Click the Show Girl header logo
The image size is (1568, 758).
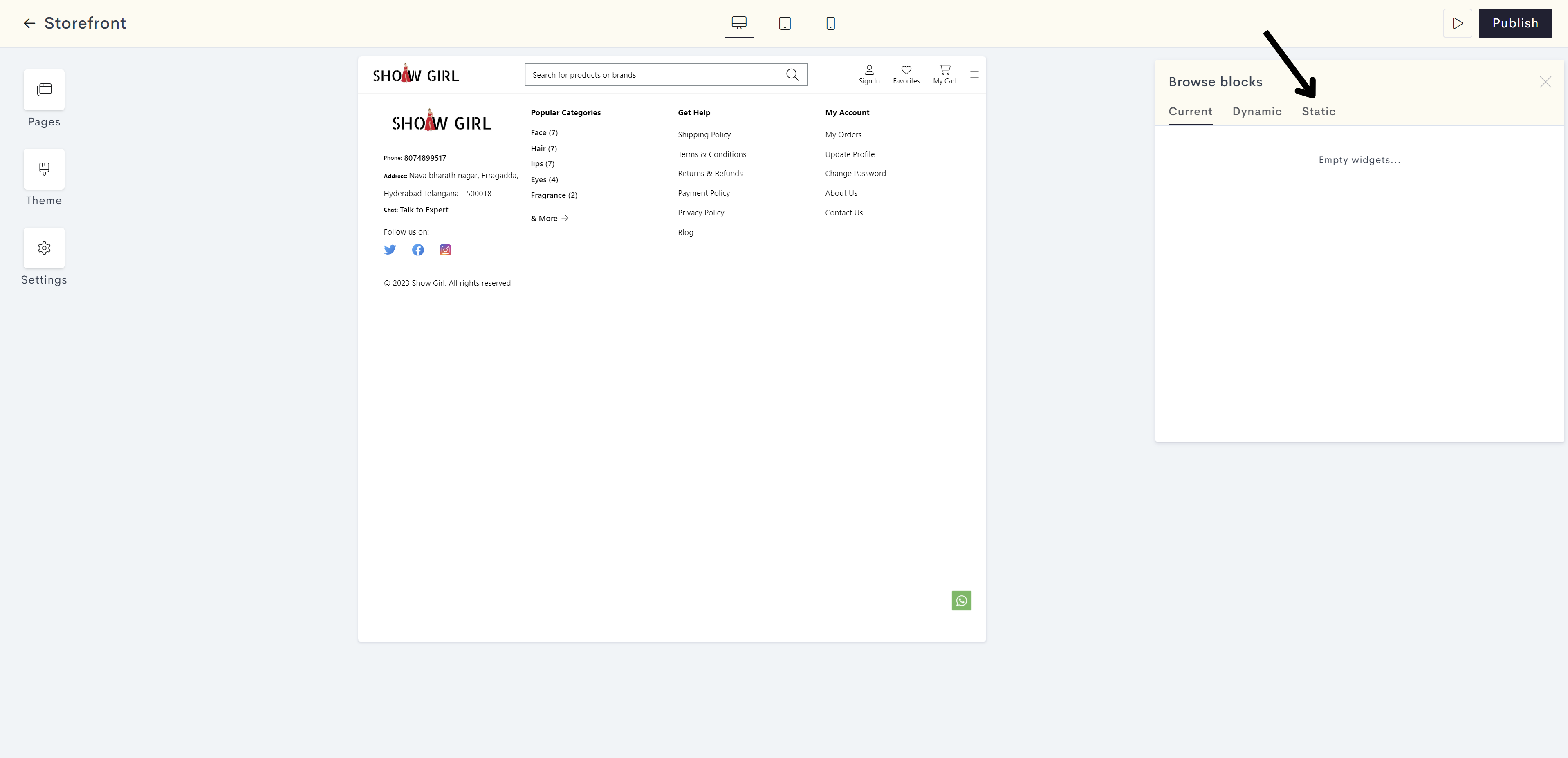pyautogui.click(x=416, y=74)
